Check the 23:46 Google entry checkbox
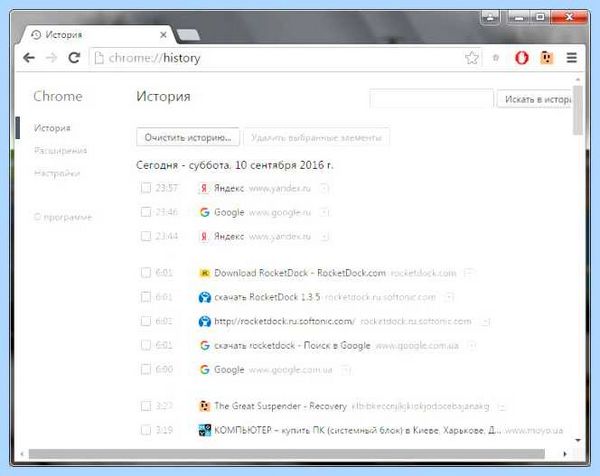600x476 pixels. (146, 212)
